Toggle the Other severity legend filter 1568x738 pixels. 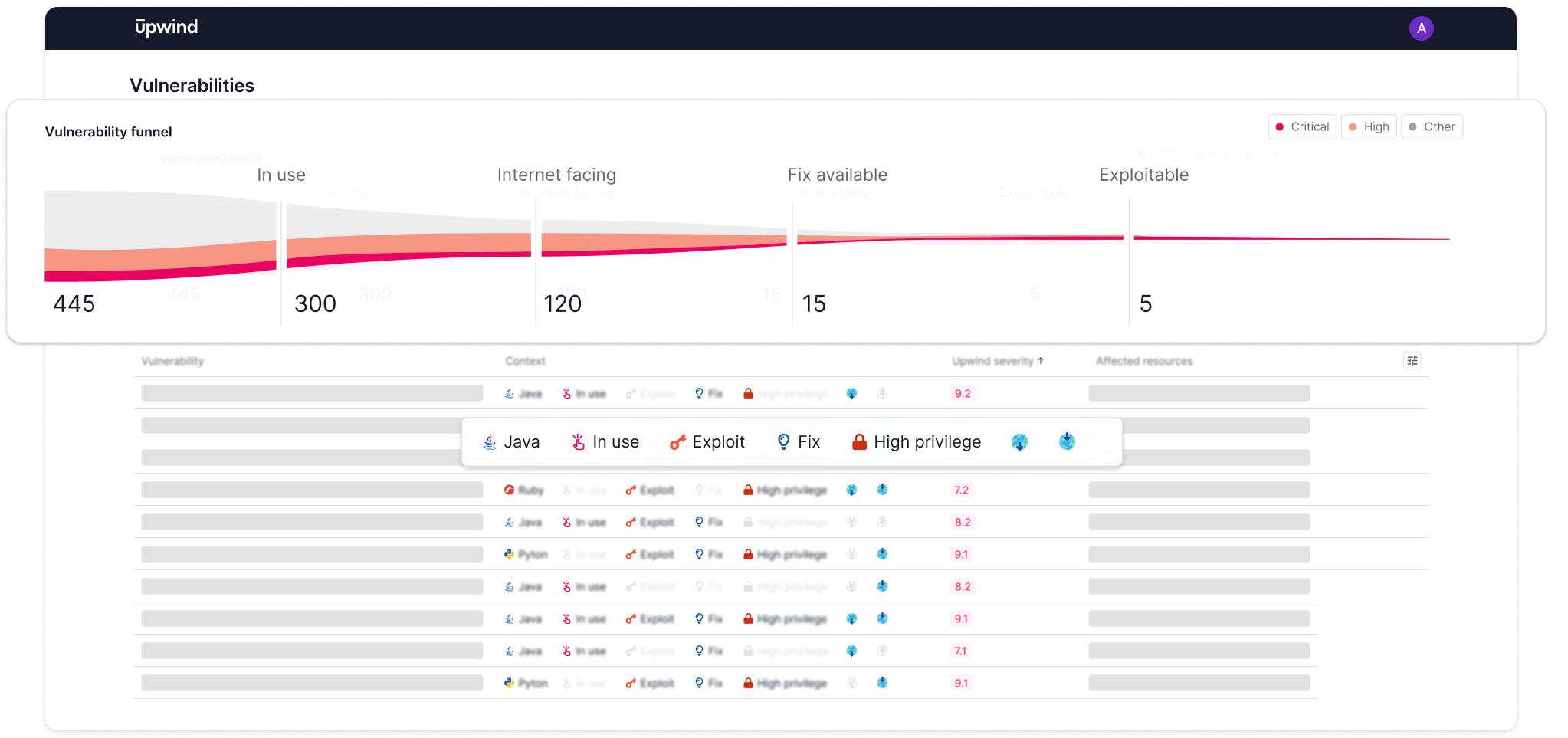pos(1432,126)
